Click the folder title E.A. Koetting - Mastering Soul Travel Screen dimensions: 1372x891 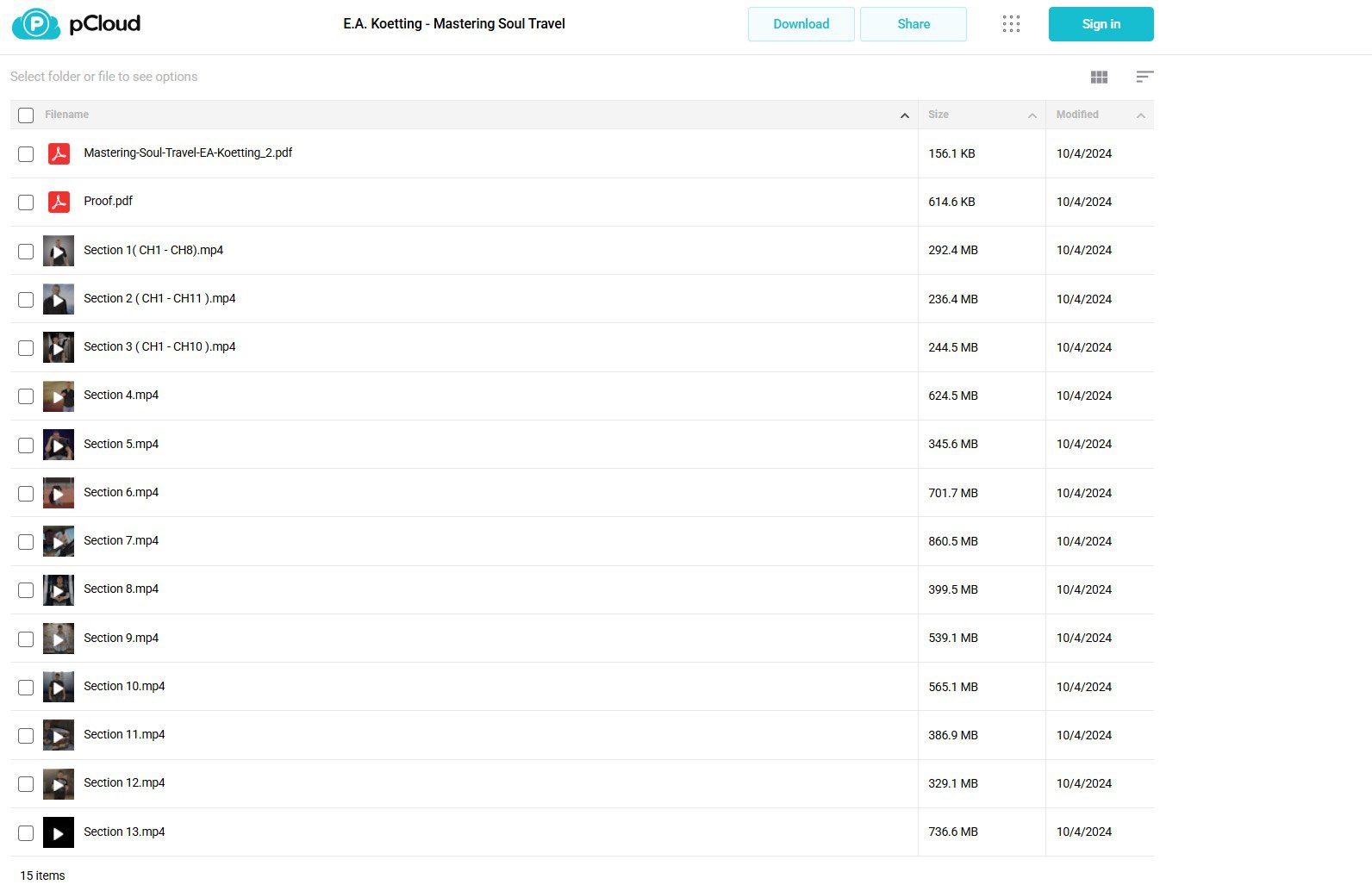point(454,24)
